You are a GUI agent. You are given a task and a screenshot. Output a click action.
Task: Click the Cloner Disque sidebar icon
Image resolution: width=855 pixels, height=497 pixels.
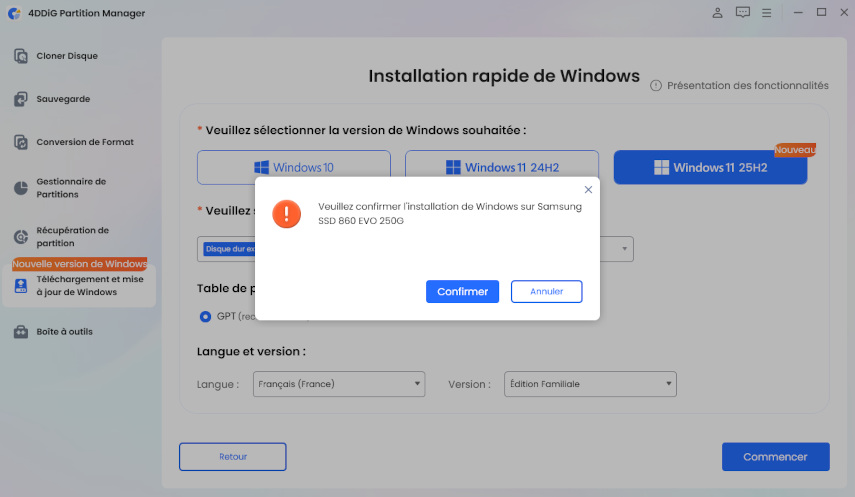point(21,56)
